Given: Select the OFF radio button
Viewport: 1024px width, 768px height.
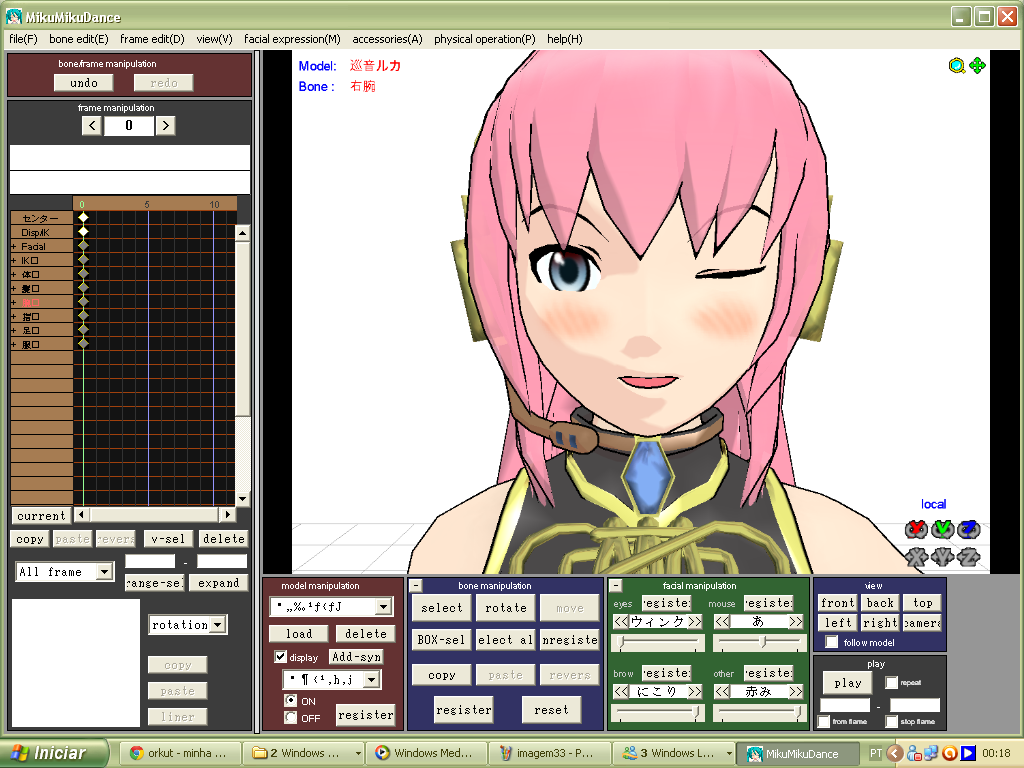Looking at the screenshot, I should point(291,717).
